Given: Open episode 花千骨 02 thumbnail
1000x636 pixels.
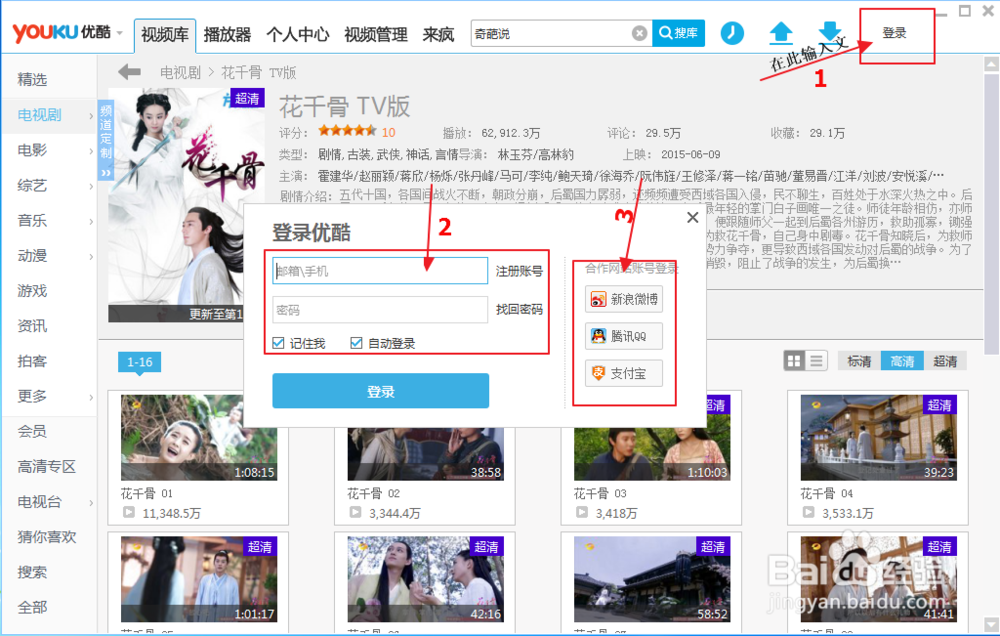Looking at the screenshot, I should pos(425,454).
